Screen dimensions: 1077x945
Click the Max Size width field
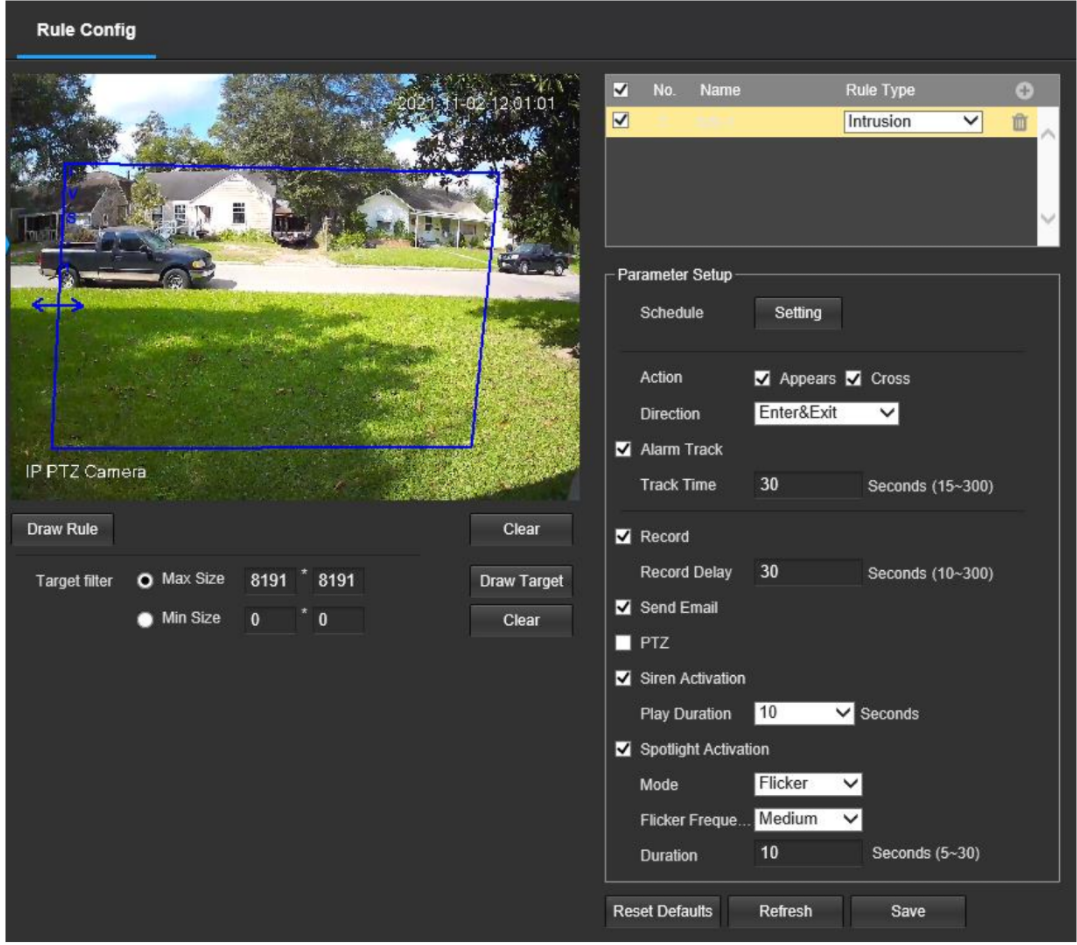click(x=270, y=581)
